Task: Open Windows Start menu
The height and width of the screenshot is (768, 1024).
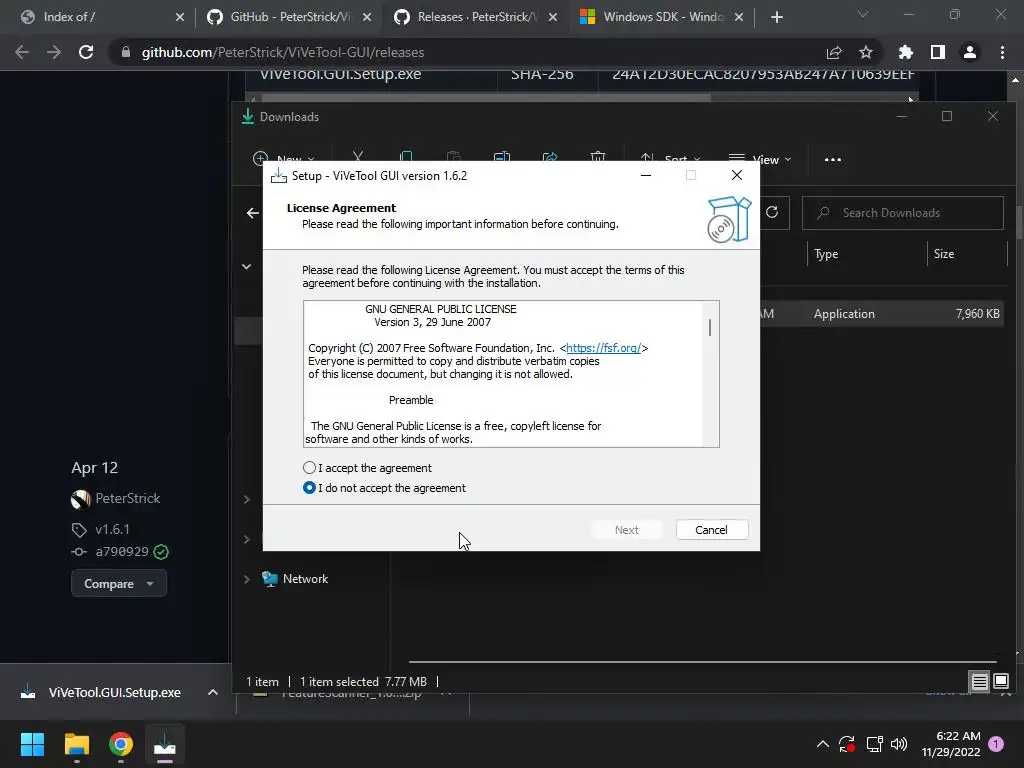Action: [x=32, y=744]
